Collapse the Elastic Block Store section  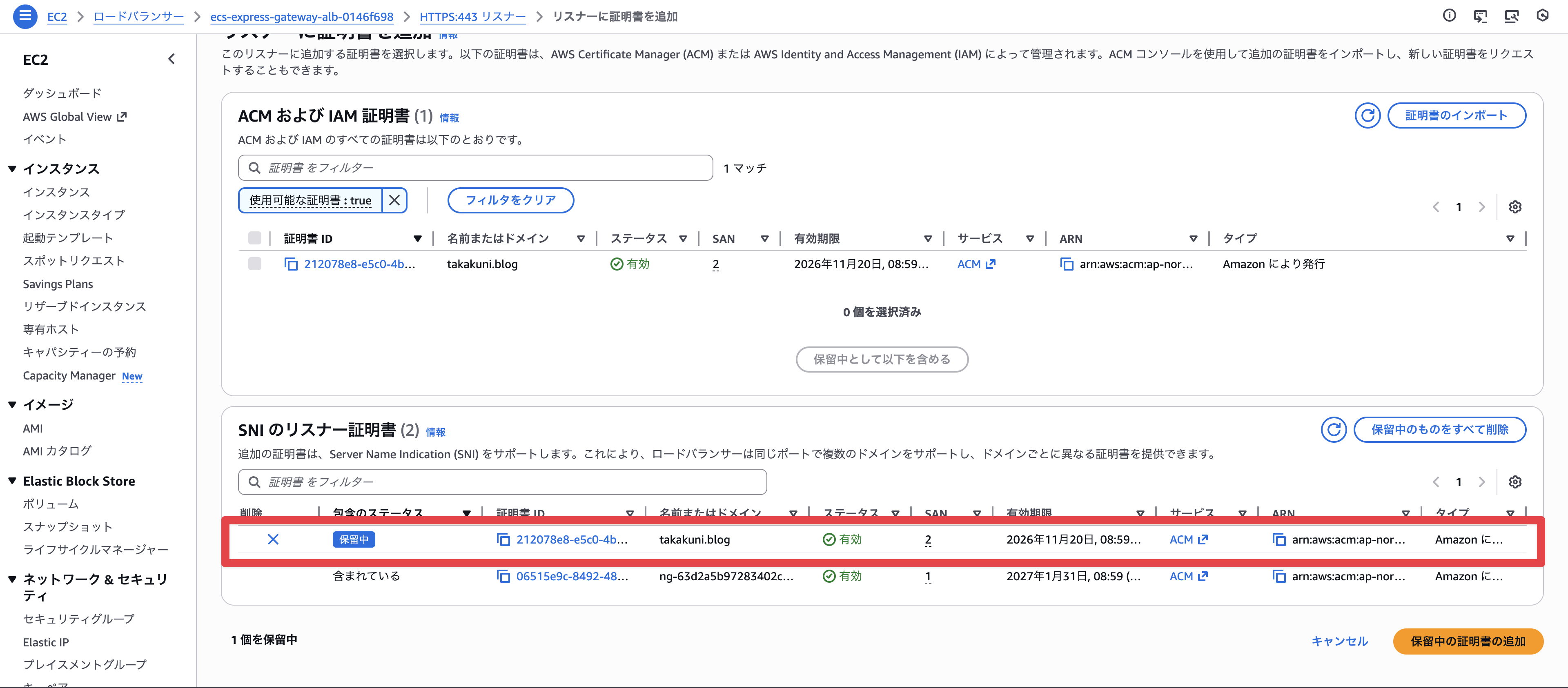[x=12, y=481]
